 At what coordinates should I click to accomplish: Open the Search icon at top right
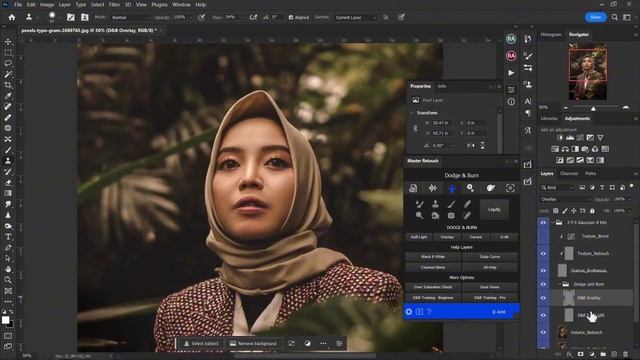coord(614,18)
